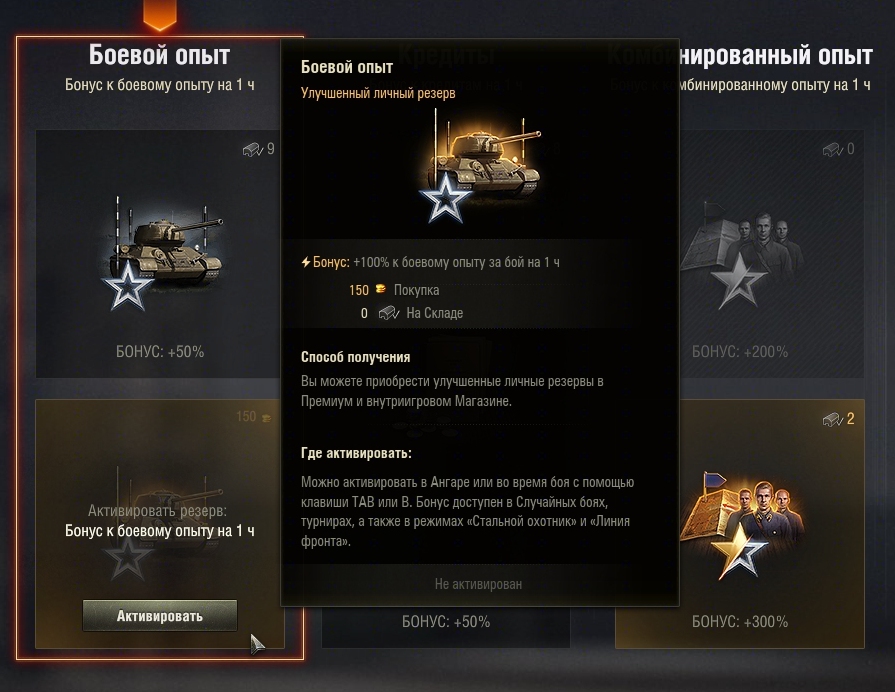This screenshot has width=895, height=692.
Task: Open the Боевой опыт category header
Action: click(x=160, y=55)
